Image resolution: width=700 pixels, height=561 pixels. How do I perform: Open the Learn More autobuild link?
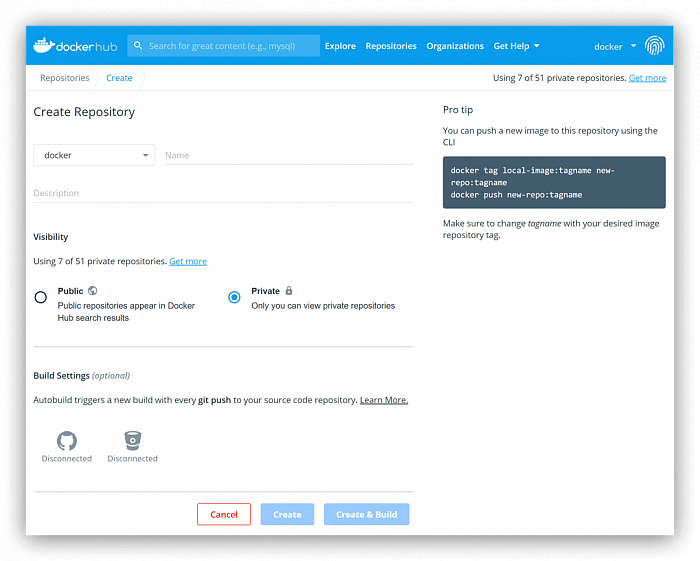coord(384,400)
